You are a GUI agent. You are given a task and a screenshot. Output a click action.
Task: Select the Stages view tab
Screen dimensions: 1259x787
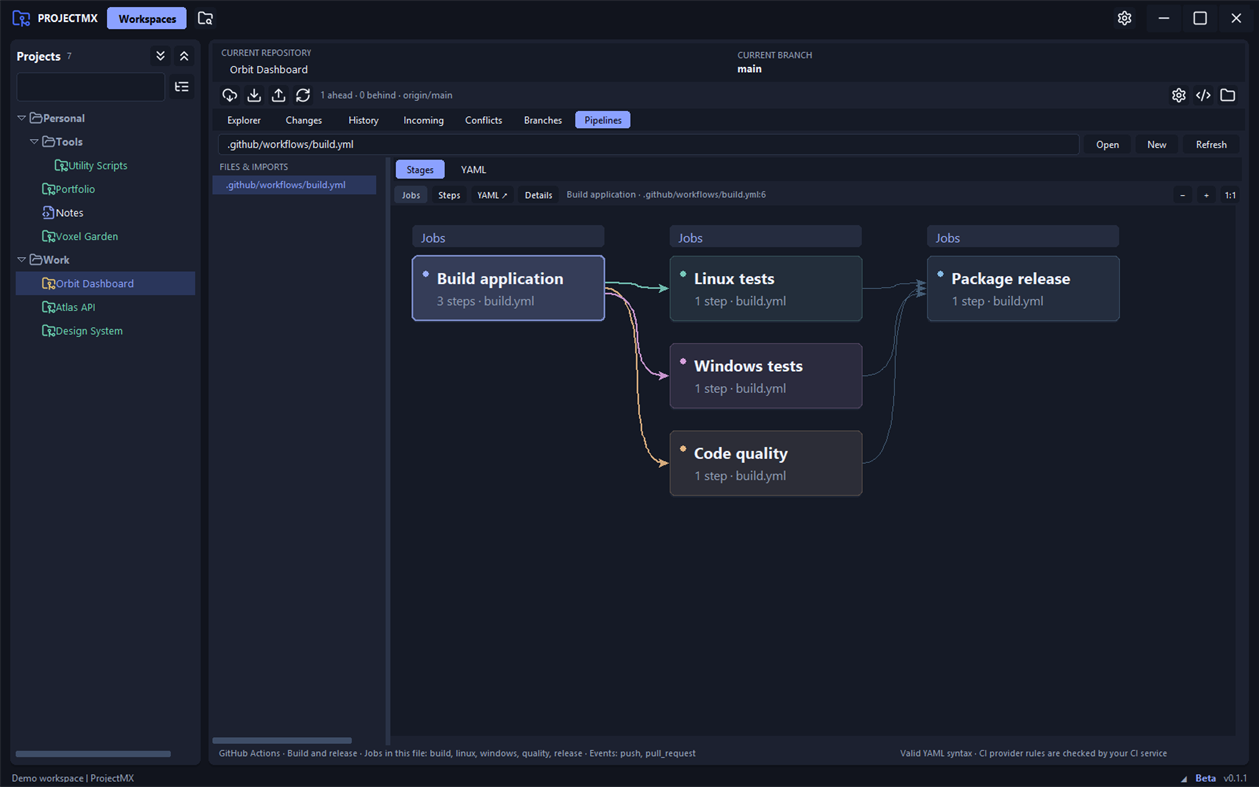(x=420, y=170)
